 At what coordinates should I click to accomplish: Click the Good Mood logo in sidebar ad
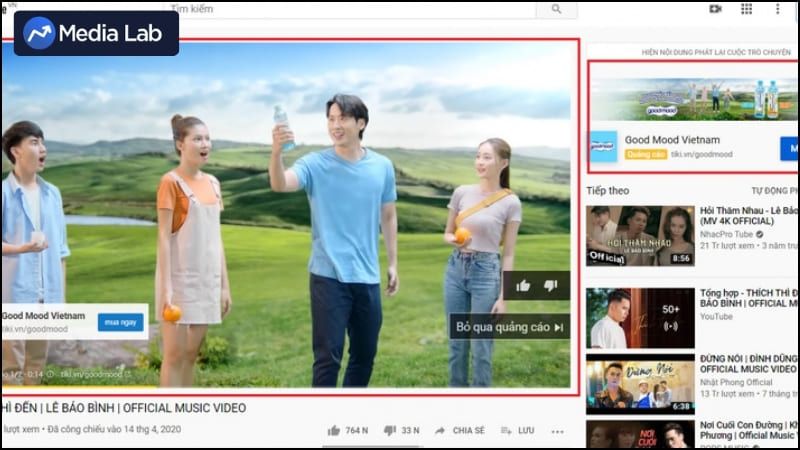(x=604, y=146)
